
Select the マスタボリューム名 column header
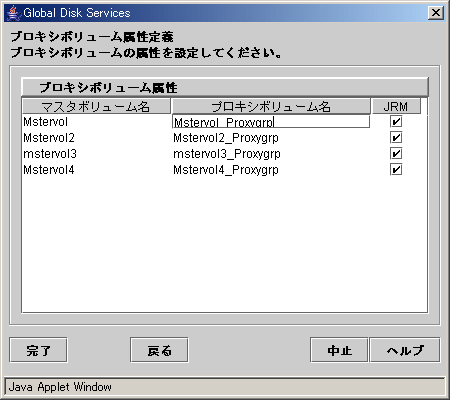tap(96, 106)
